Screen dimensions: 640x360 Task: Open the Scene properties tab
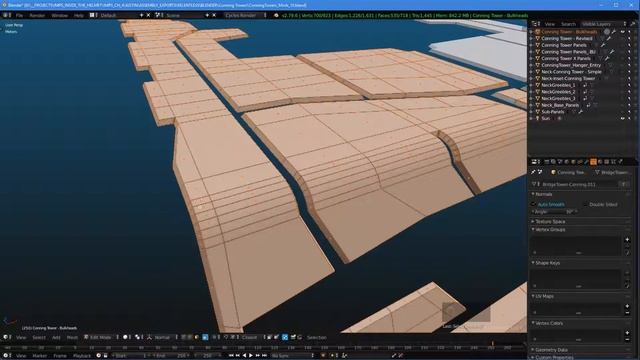tap(559, 162)
